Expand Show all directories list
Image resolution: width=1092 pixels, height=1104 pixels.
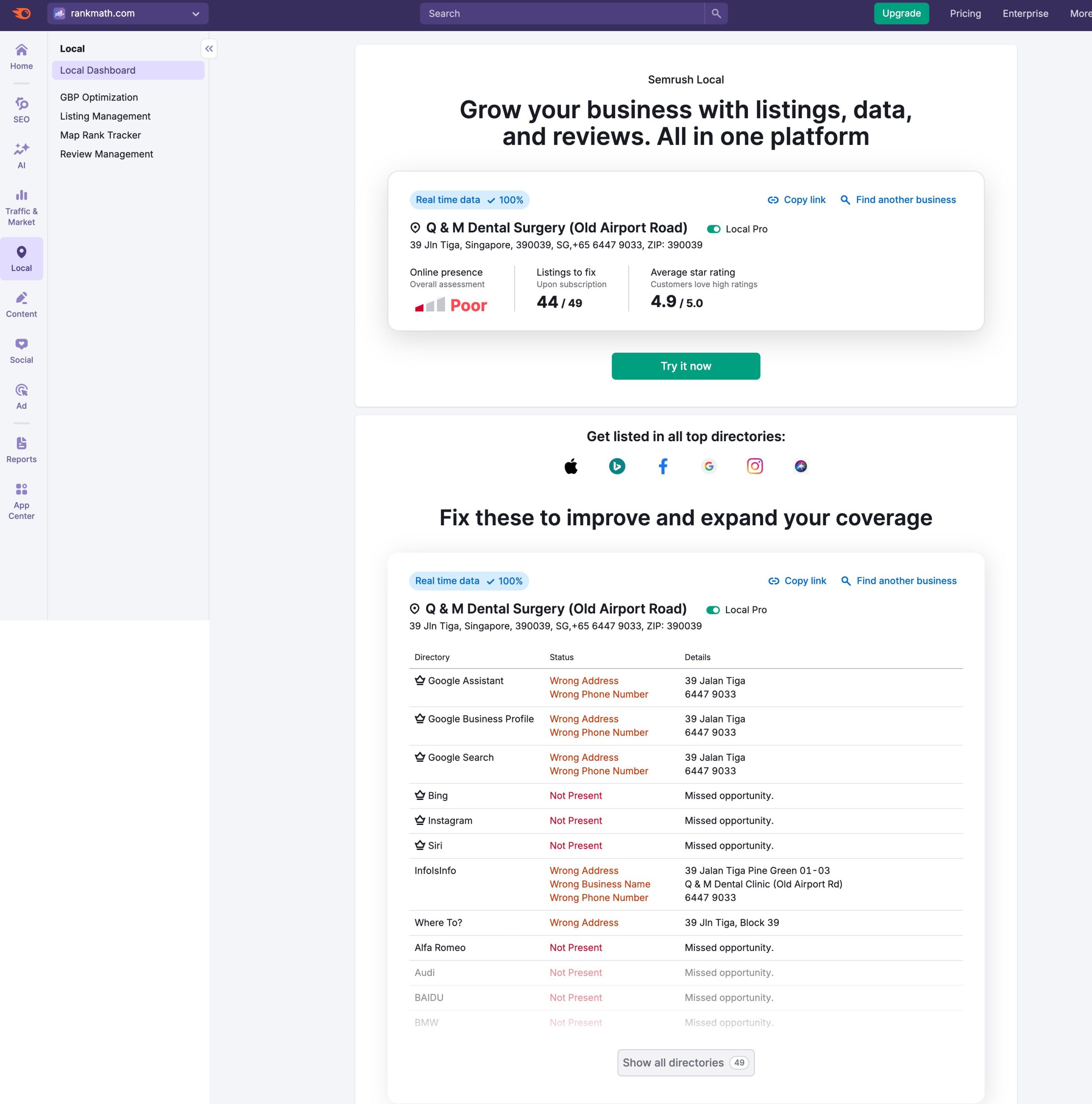tap(685, 1063)
